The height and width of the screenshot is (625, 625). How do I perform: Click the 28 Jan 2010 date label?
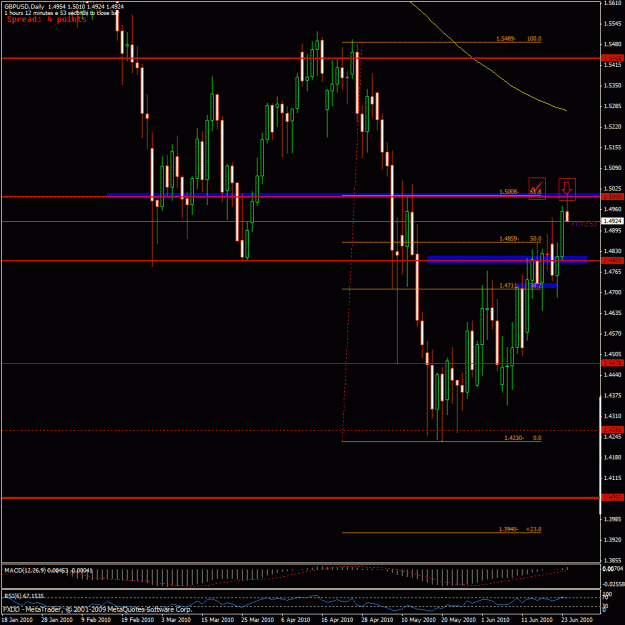[57, 620]
